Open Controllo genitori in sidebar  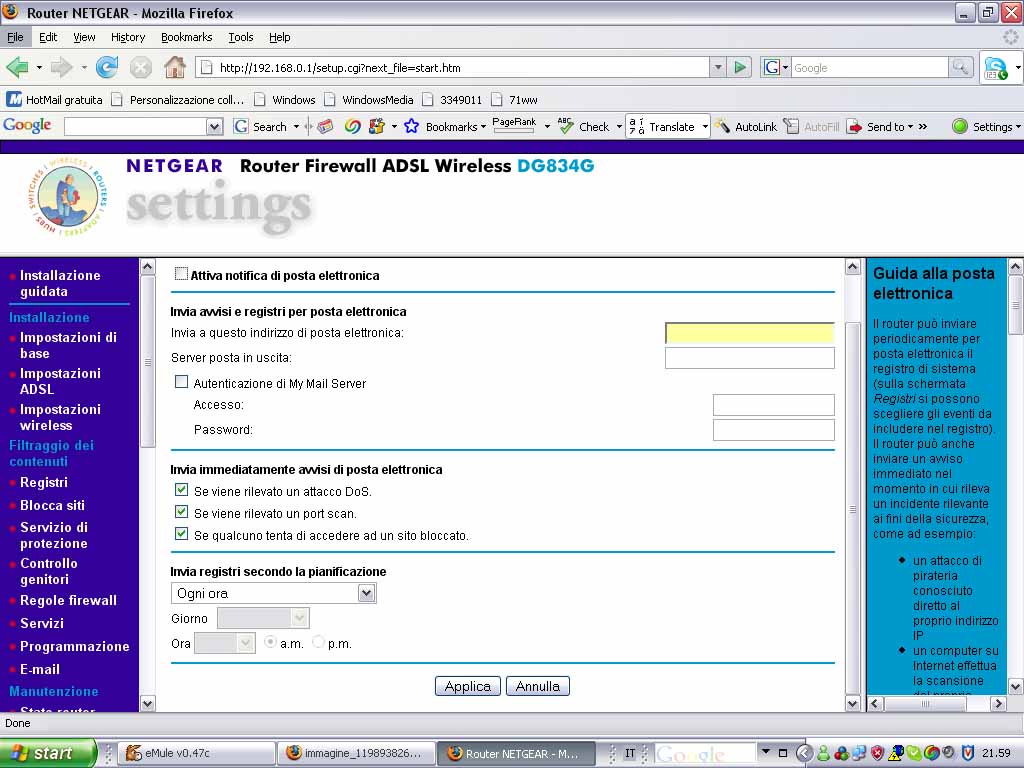point(48,571)
